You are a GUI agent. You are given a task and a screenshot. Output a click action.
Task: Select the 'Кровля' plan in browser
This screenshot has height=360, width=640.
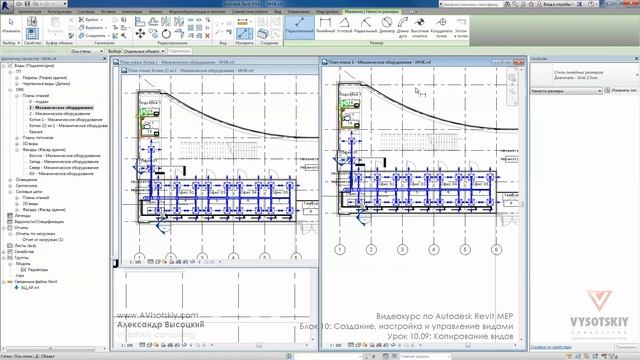[36, 132]
